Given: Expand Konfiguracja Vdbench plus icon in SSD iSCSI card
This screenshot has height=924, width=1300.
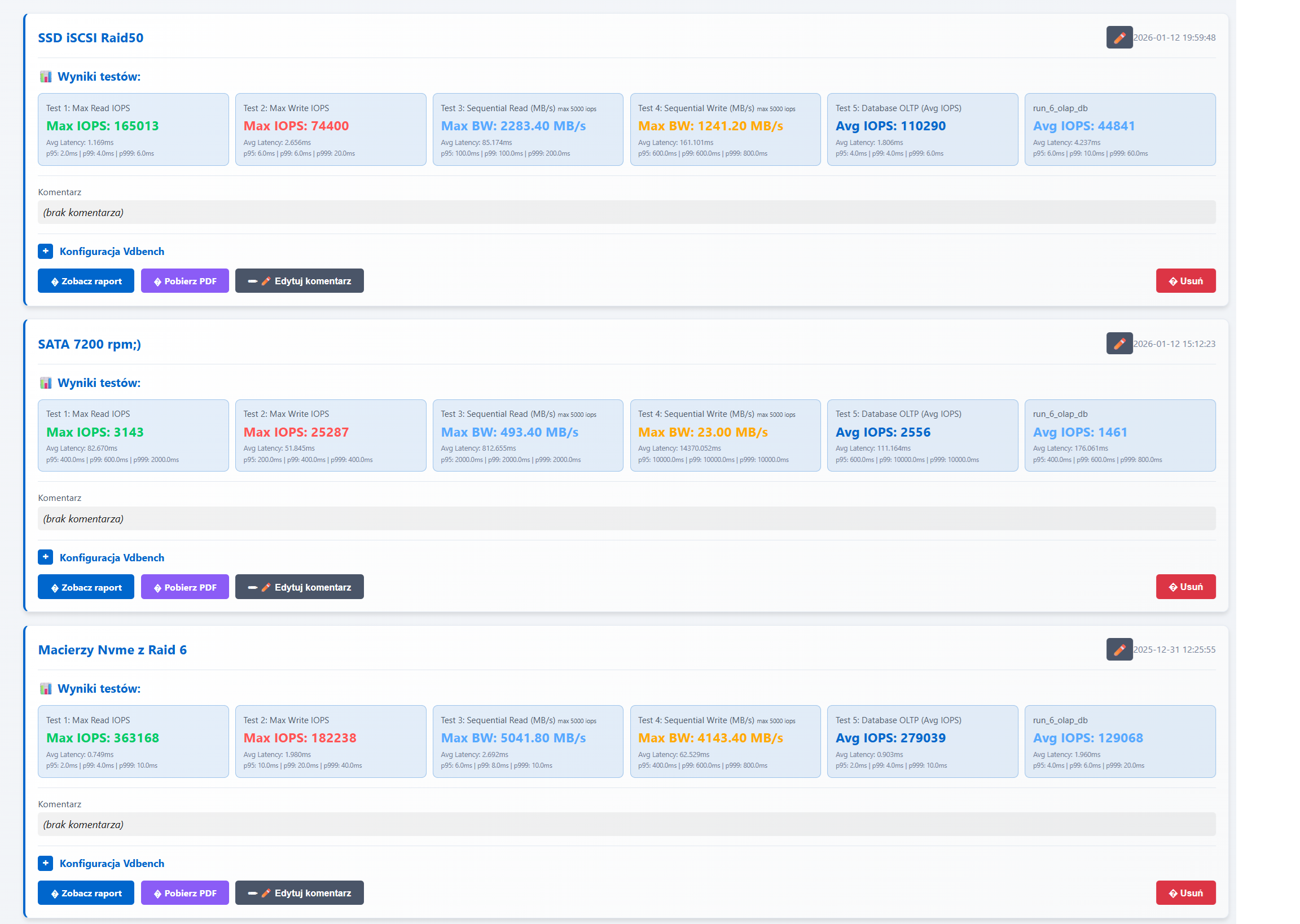Looking at the screenshot, I should [x=46, y=251].
